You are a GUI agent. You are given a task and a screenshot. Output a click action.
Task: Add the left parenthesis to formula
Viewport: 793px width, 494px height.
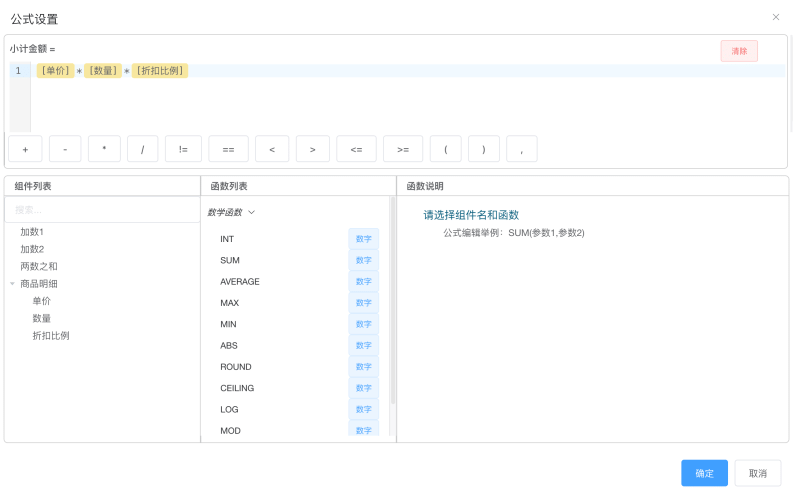click(x=445, y=149)
